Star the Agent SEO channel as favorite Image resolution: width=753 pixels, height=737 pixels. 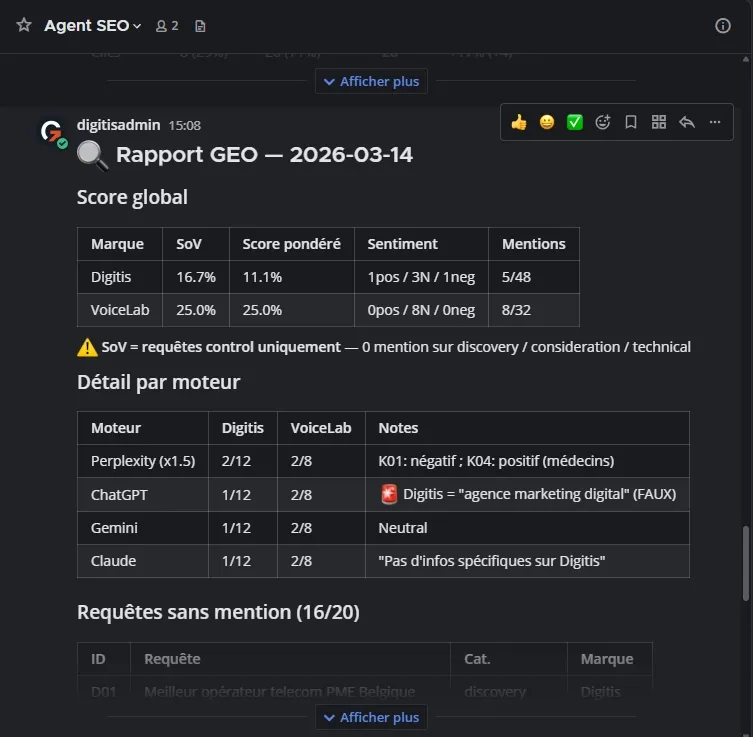[24, 25]
